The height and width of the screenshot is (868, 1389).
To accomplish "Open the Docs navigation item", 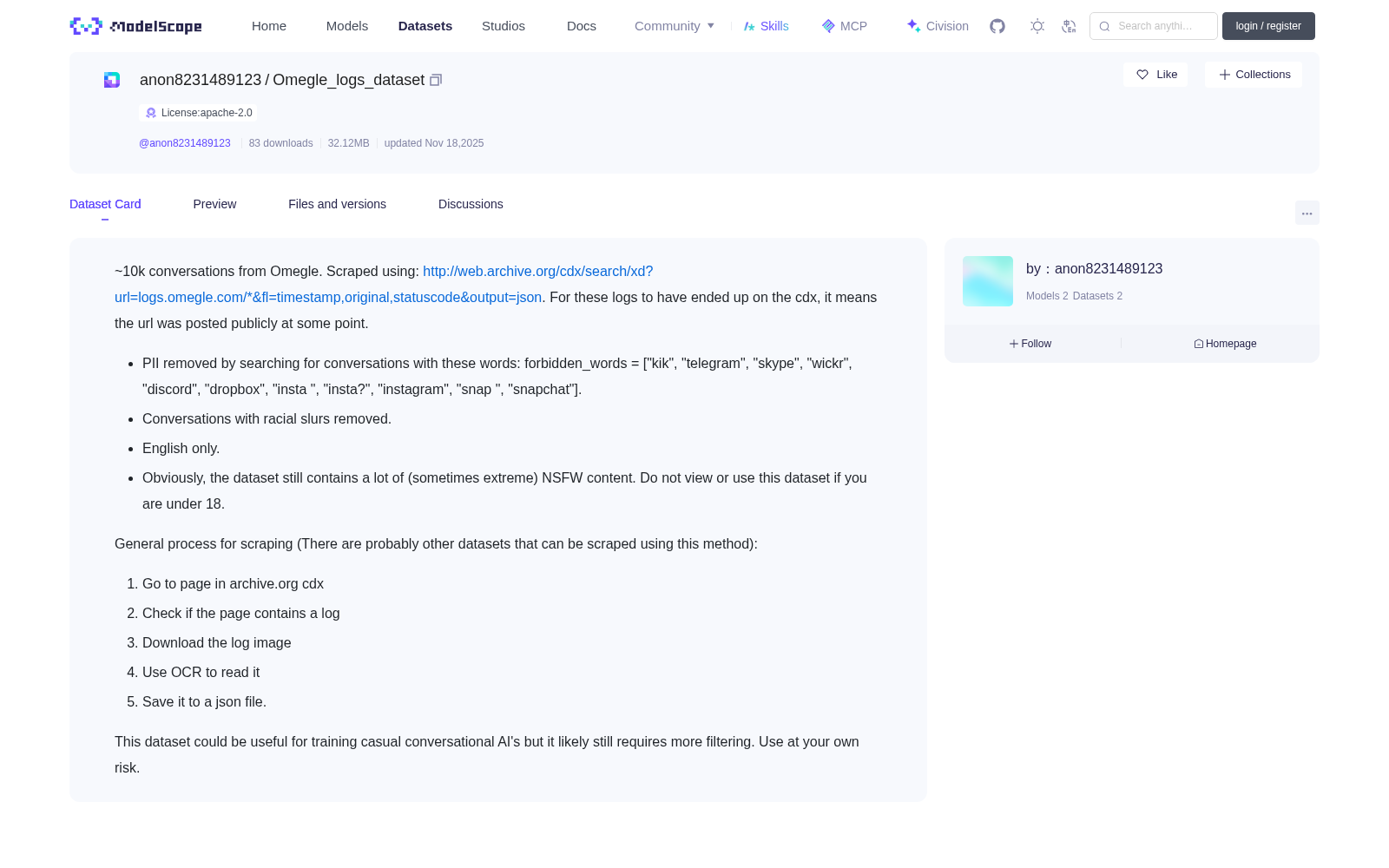I will tap(582, 26).
